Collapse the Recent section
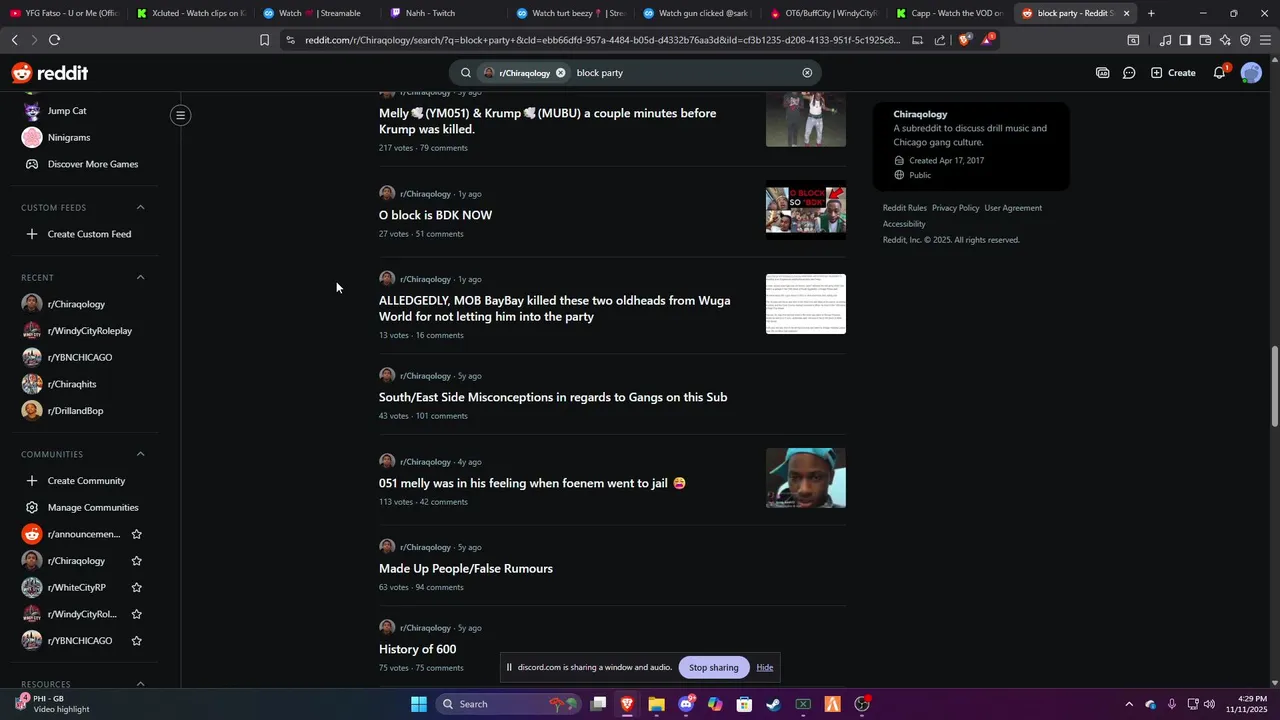This screenshot has width=1280, height=720. (140, 277)
